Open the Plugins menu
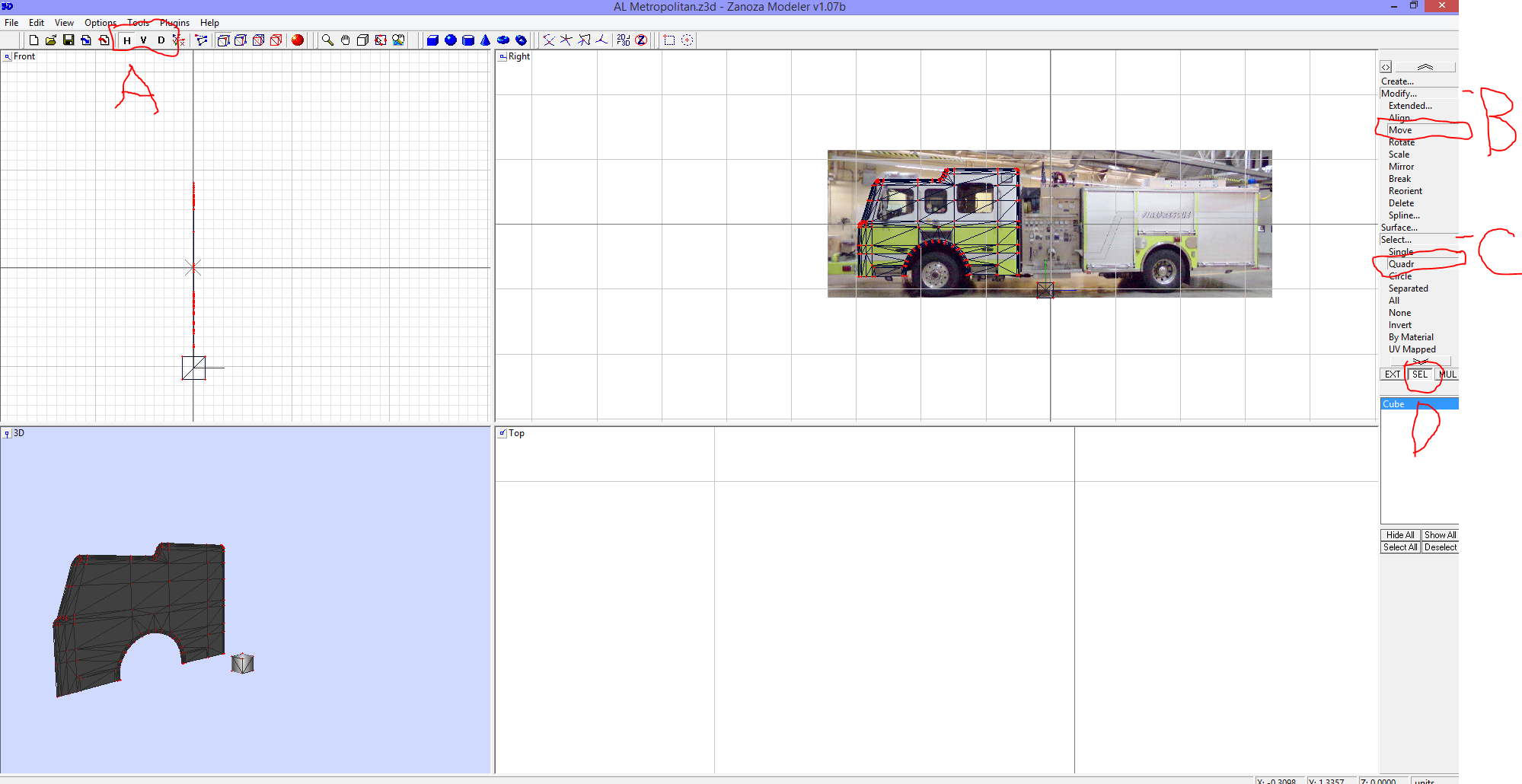 pos(174,22)
